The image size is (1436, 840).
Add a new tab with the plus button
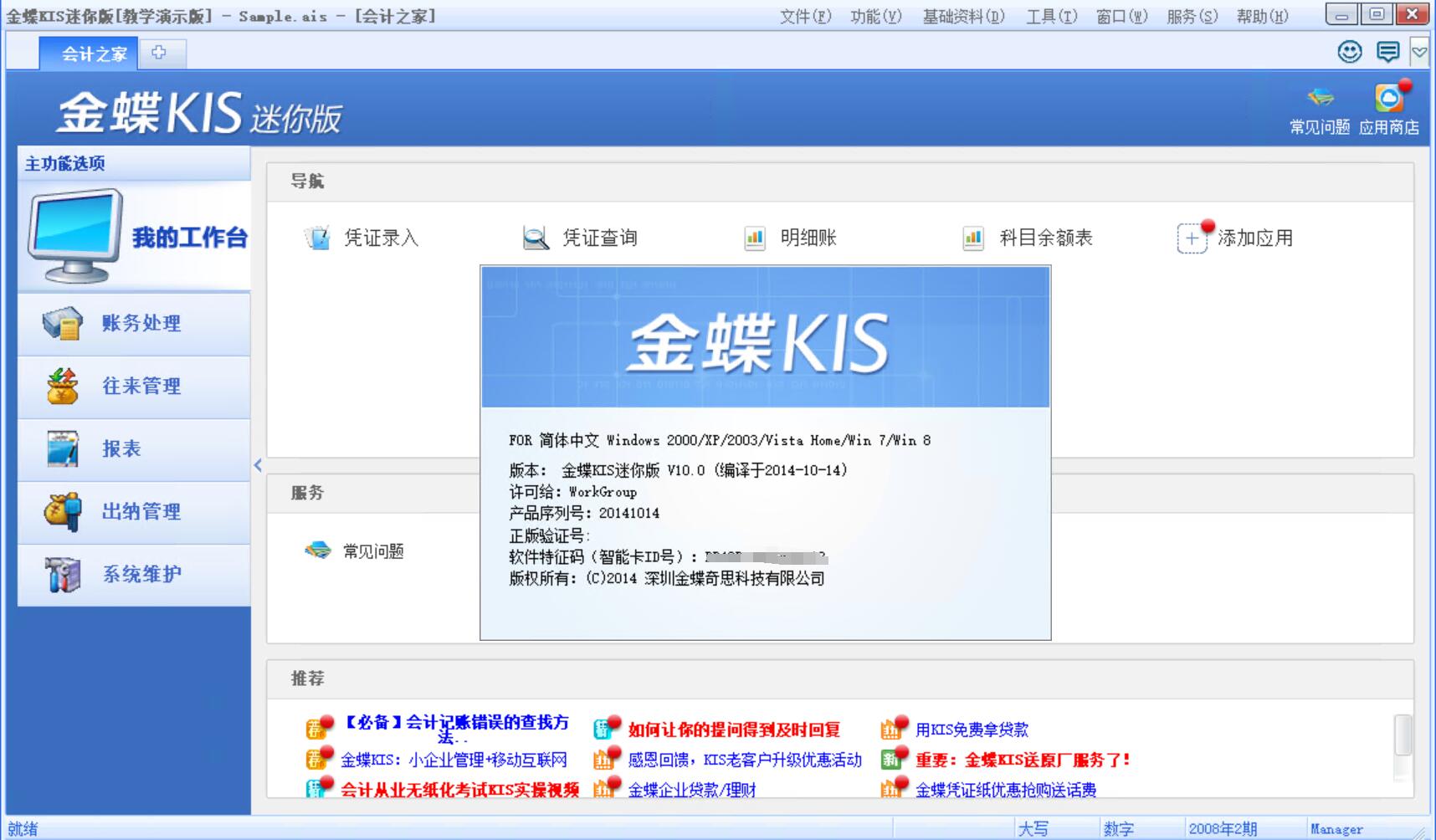coord(159,53)
